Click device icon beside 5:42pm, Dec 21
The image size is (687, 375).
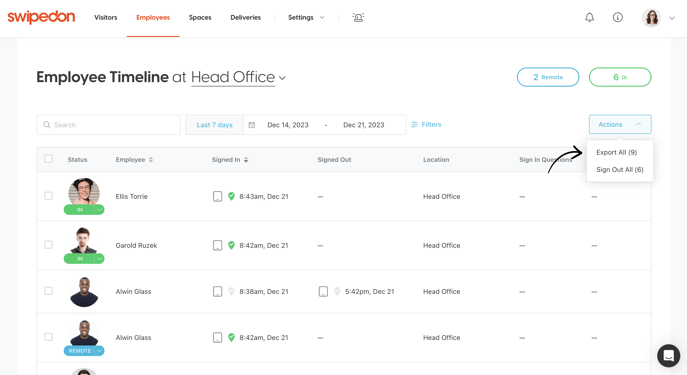pos(323,291)
